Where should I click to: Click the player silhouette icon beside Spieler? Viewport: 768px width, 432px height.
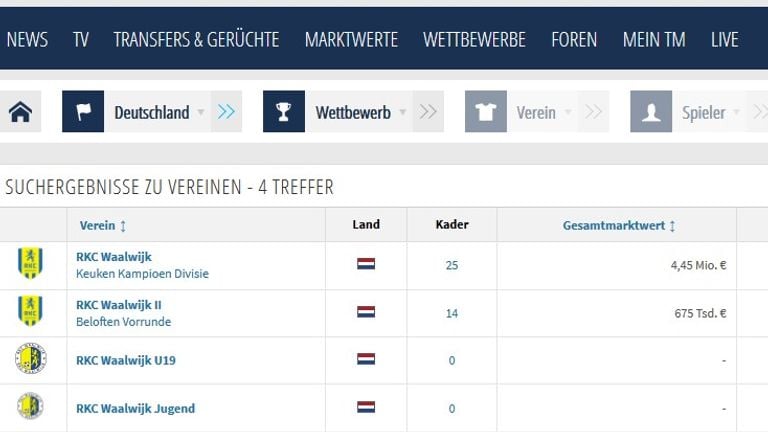tap(651, 112)
